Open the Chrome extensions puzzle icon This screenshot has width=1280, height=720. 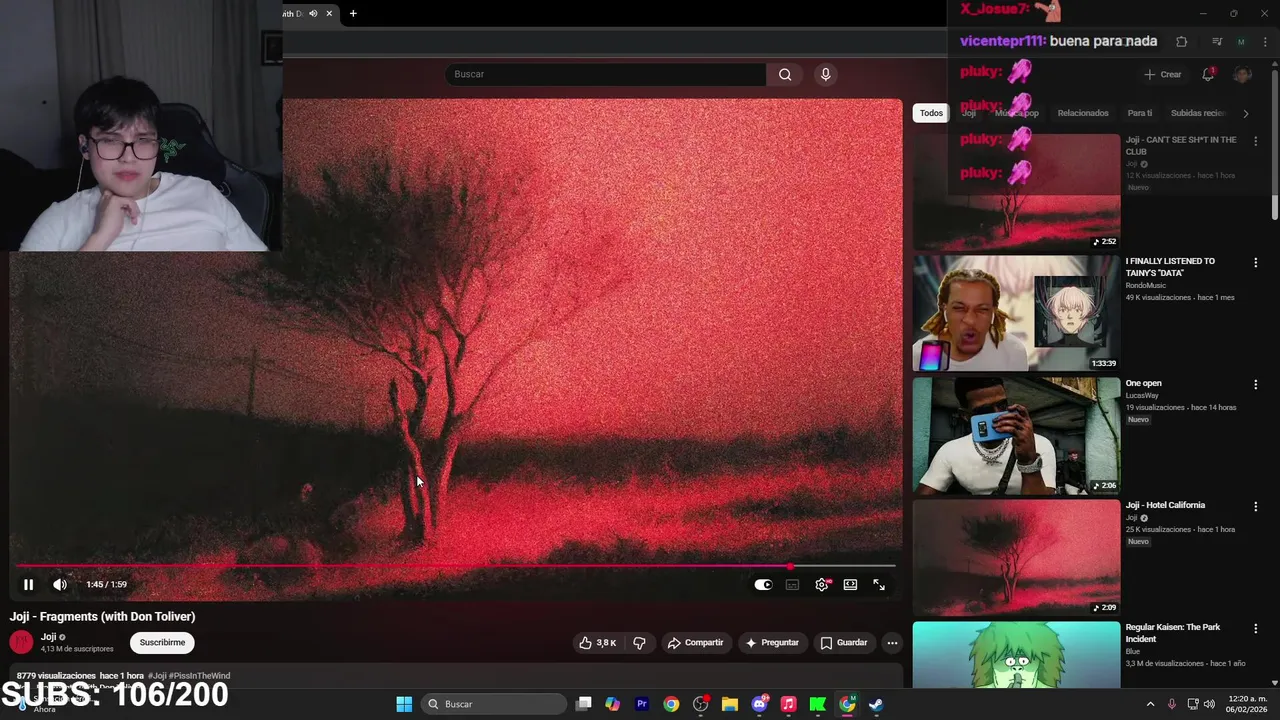point(1182,42)
